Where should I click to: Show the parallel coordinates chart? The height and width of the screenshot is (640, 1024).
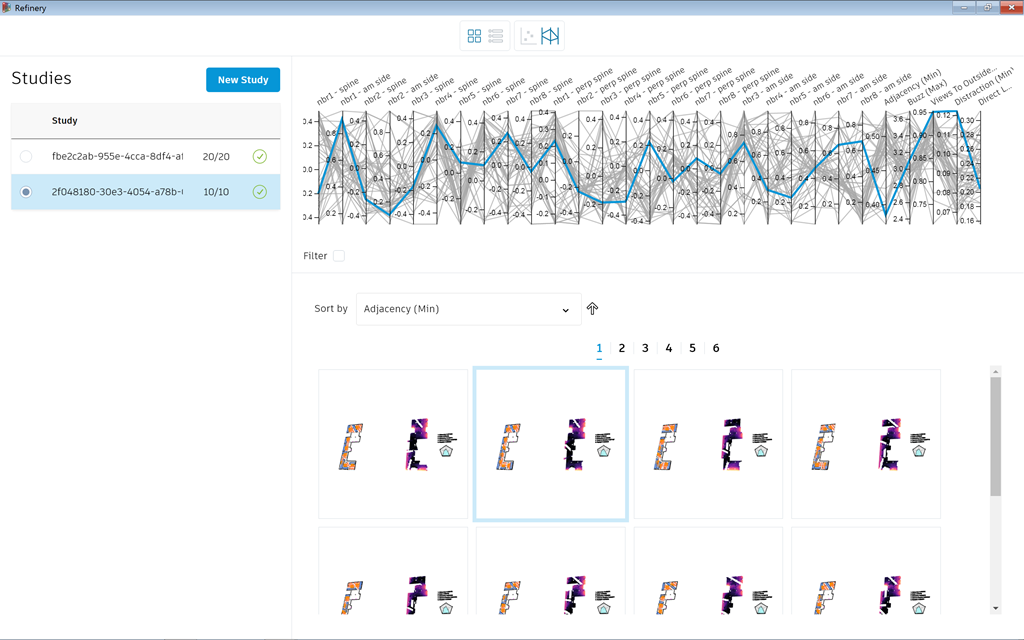[550, 36]
